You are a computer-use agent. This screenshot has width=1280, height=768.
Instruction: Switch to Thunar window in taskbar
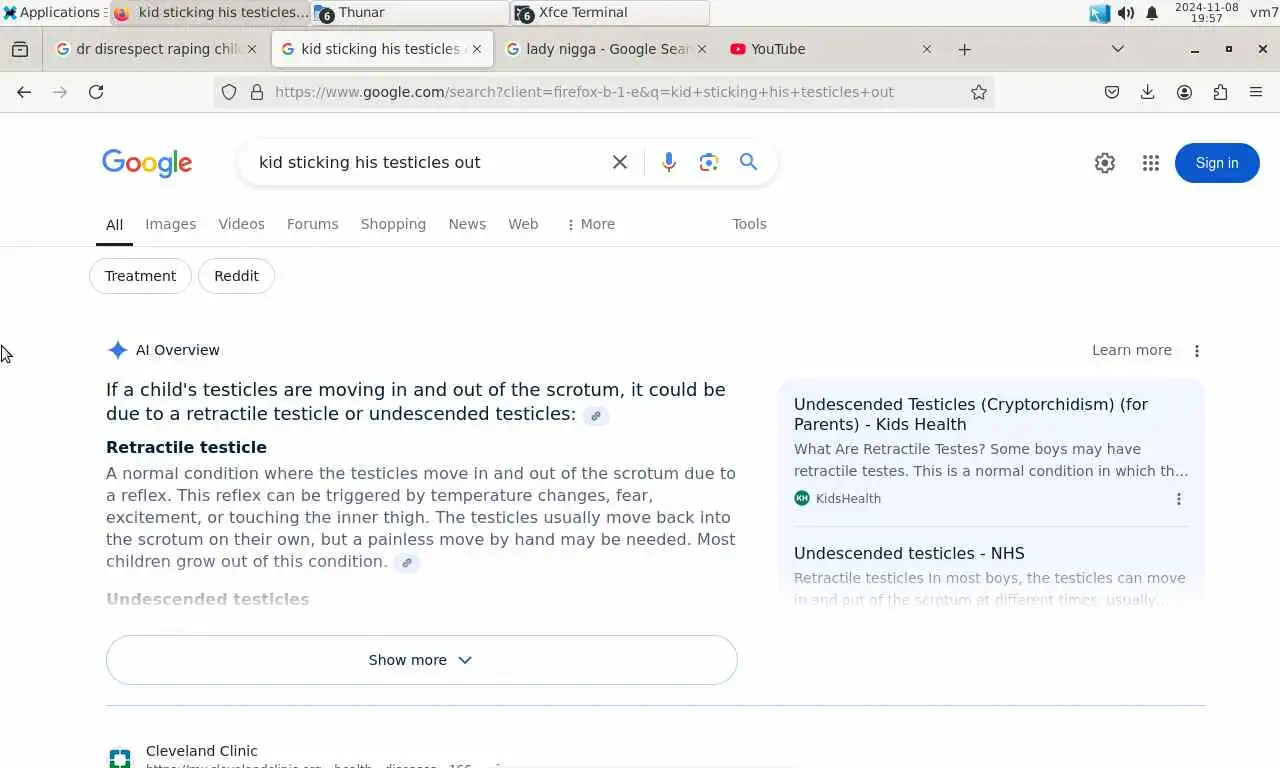pos(410,12)
